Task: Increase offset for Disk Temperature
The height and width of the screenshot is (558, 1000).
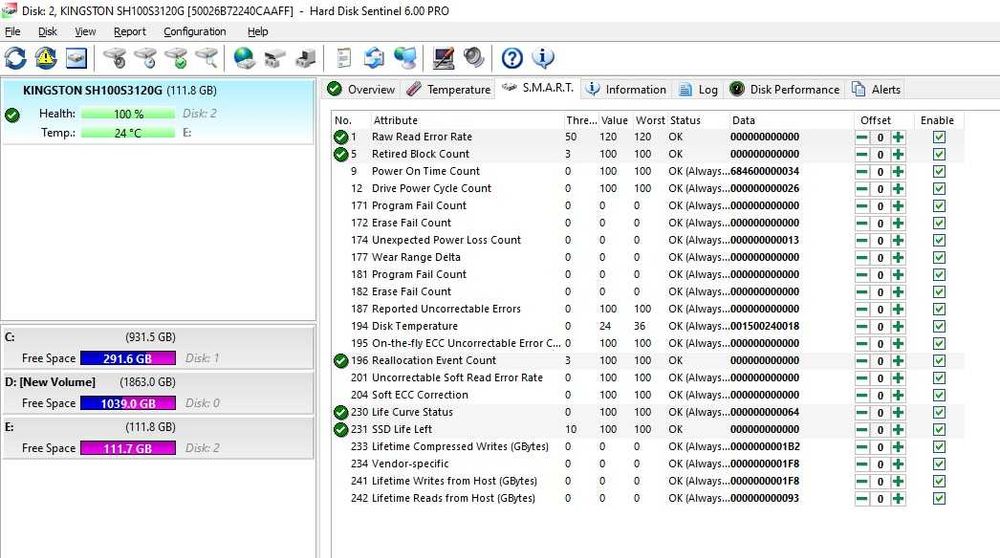Action: 898,327
